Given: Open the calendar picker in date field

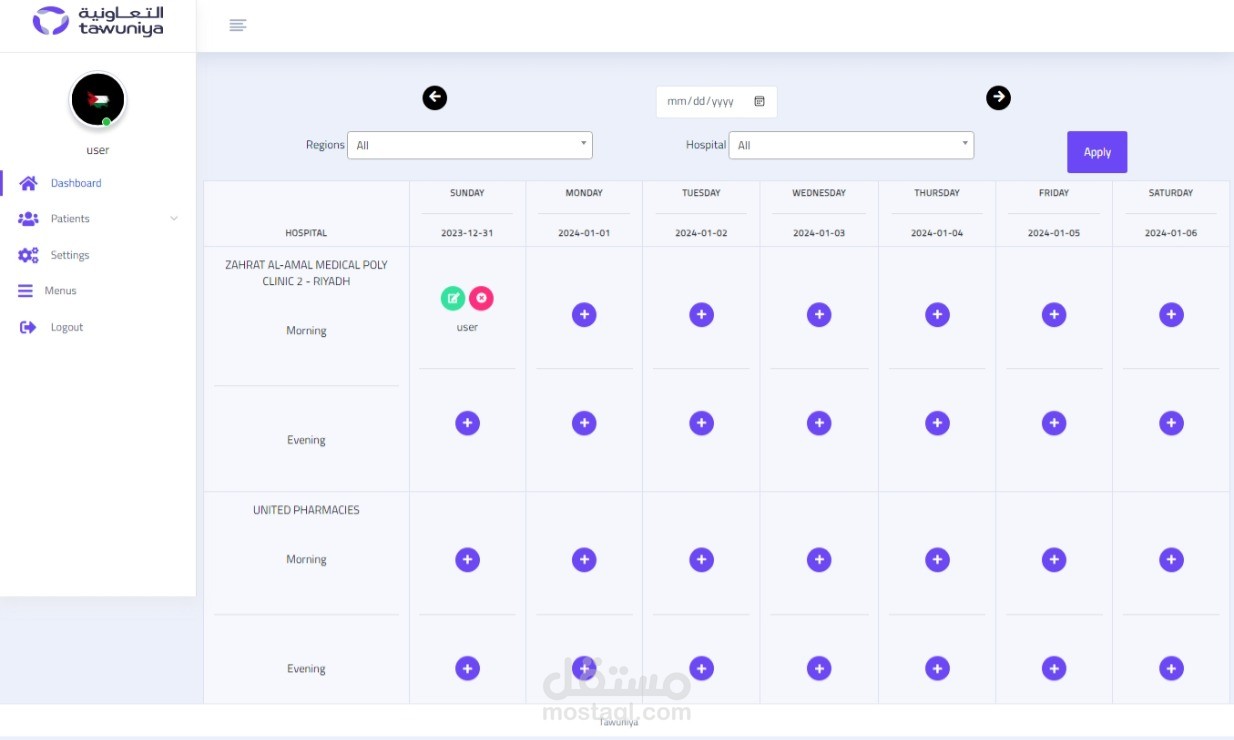Looking at the screenshot, I should 759,102.
